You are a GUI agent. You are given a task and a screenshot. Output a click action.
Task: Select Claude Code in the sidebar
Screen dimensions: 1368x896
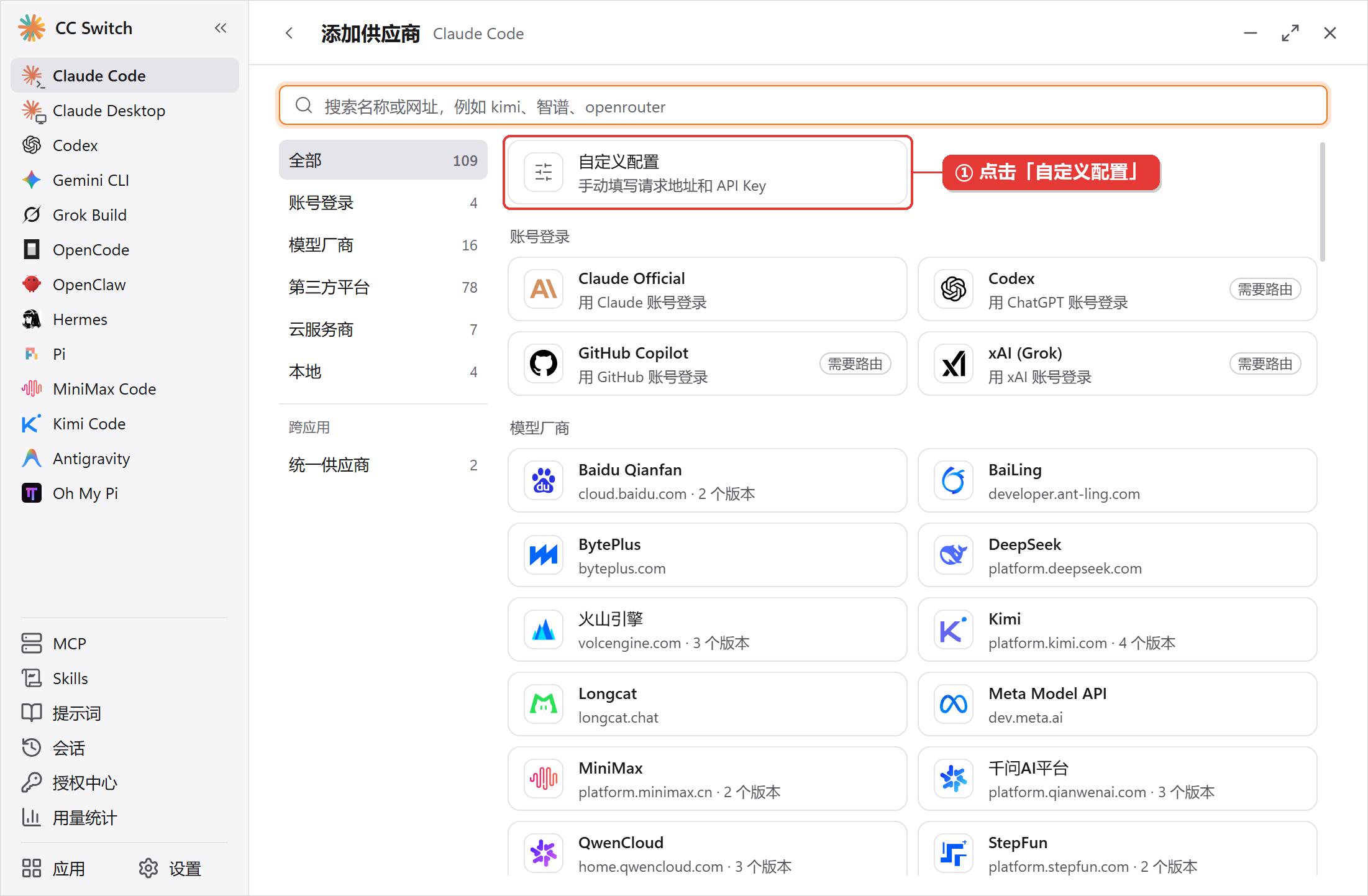[125, 76]
